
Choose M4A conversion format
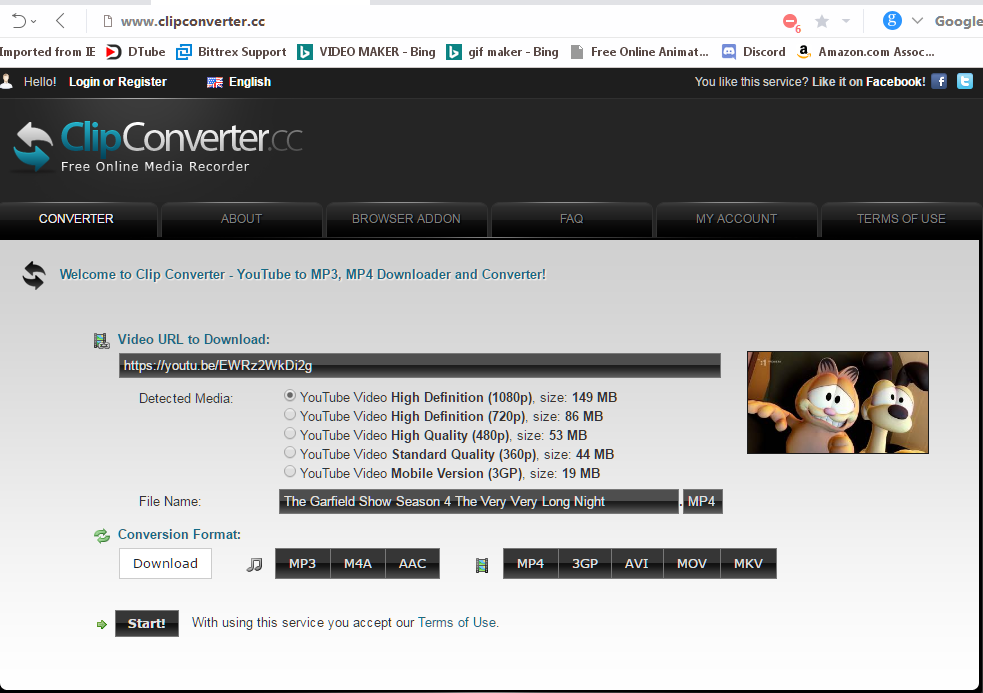point(357,563)
